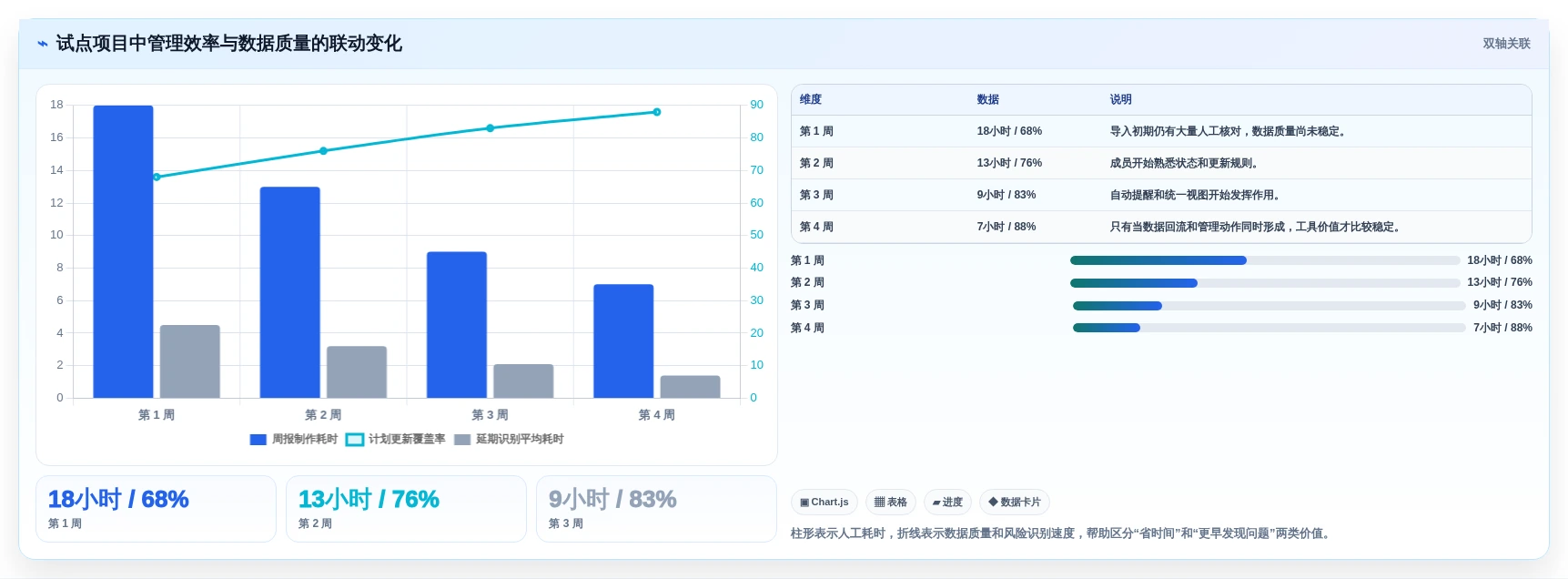This screenshot has height=579, width=1568.
Task: Click the line point at 第 3 周
Action: (490, 128)
